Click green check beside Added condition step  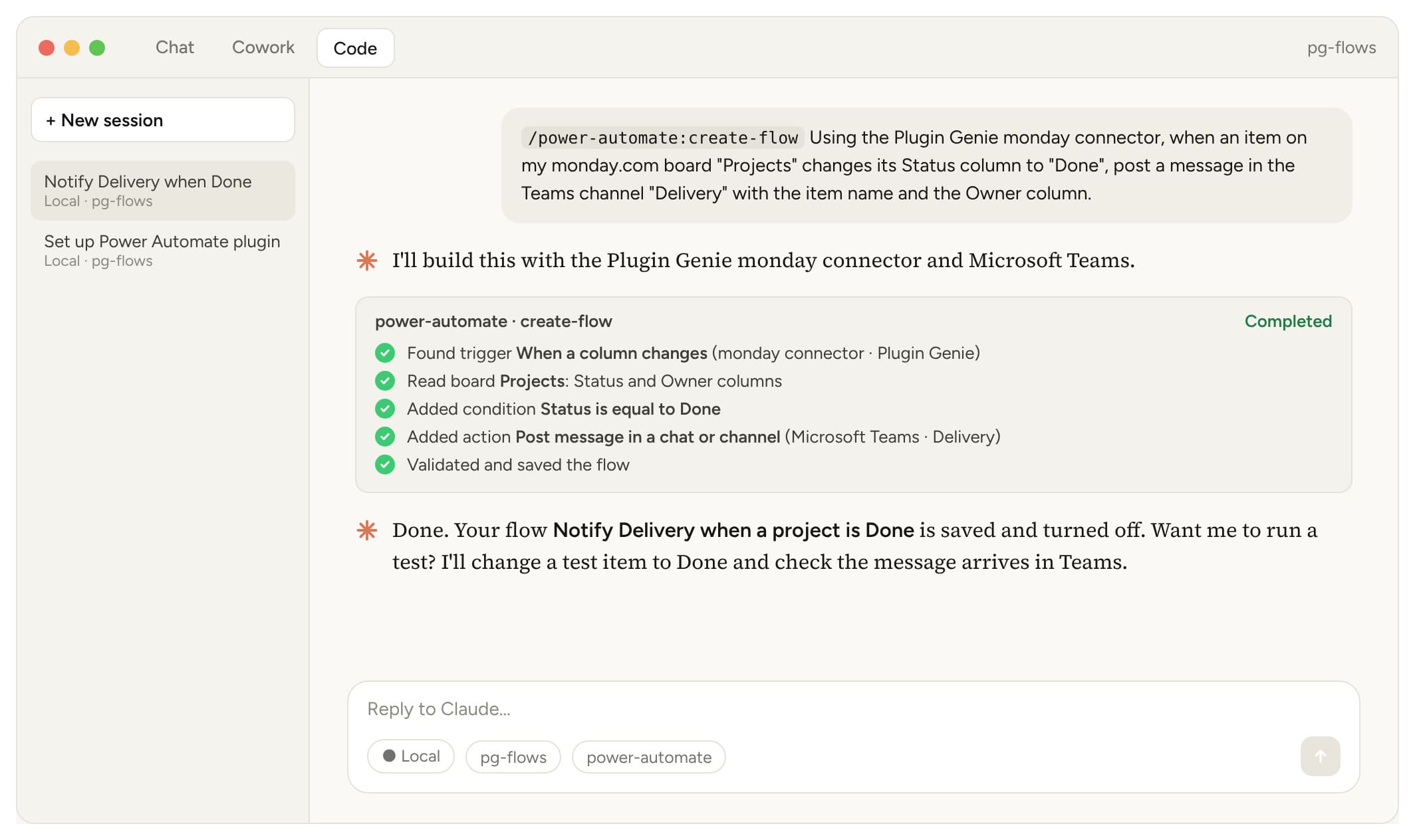[x=385, y=409]
